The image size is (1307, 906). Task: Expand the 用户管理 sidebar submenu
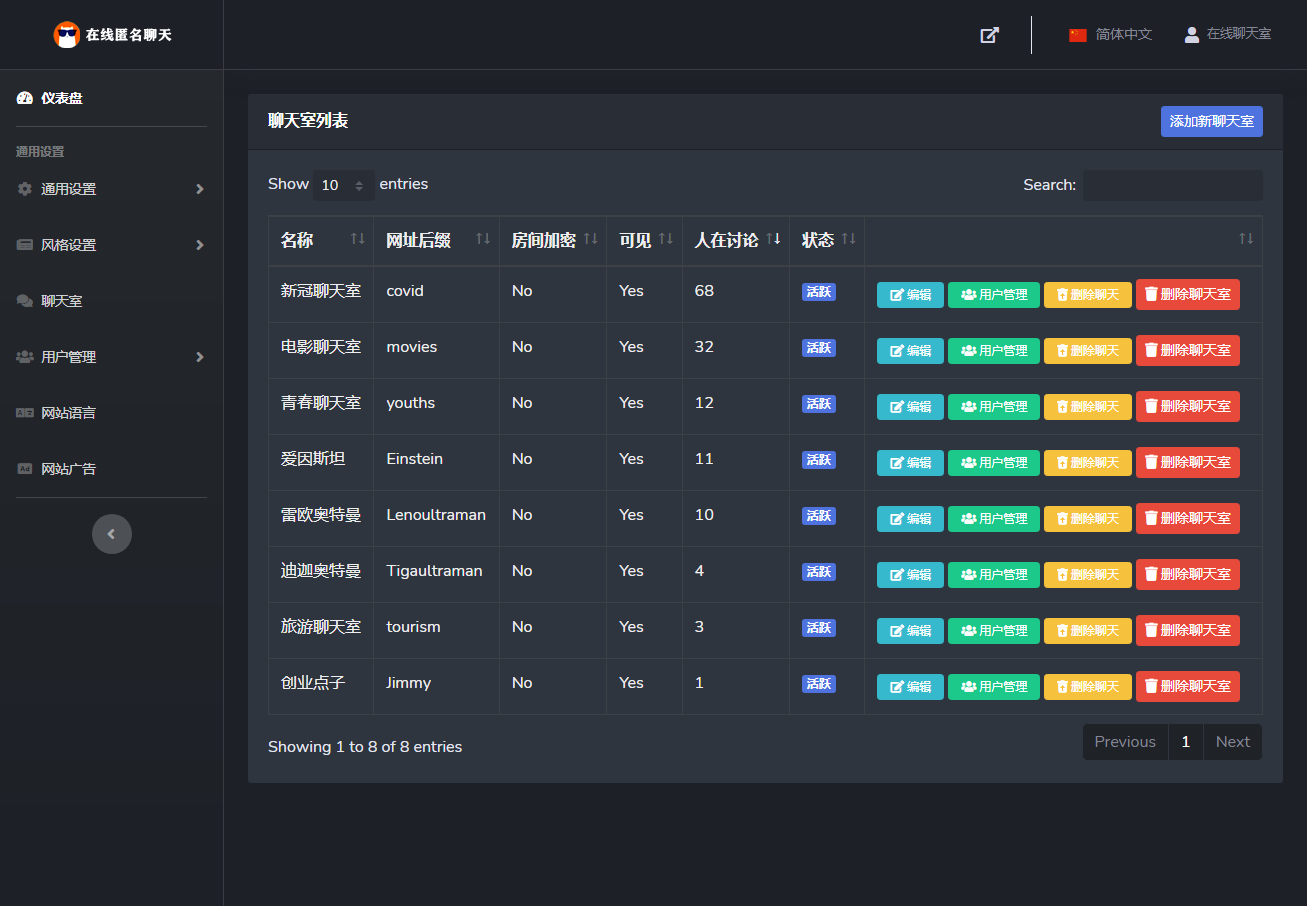(111, 357)
